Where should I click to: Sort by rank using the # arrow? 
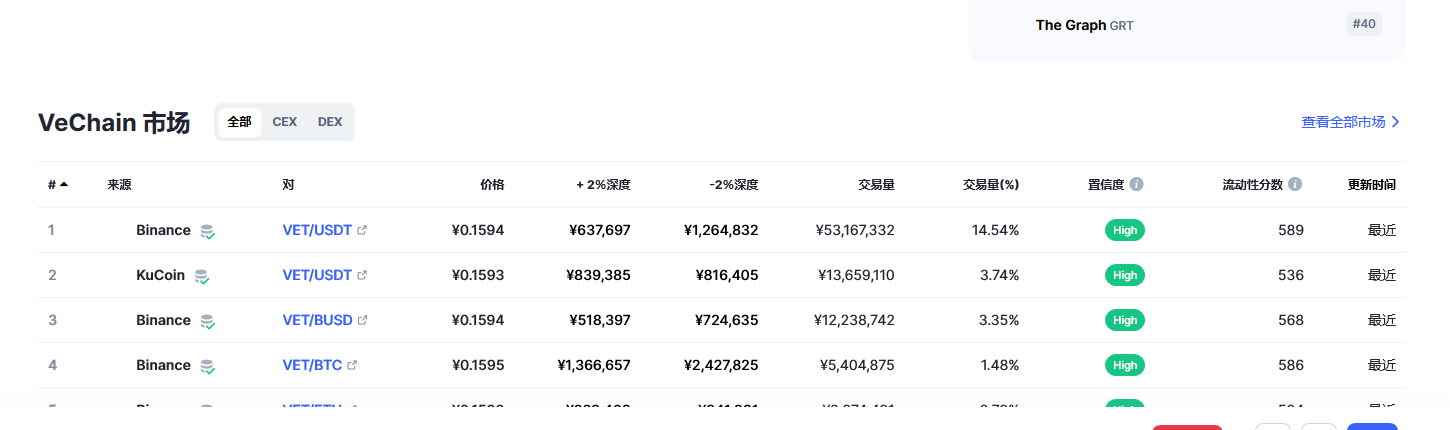[64, 185]
